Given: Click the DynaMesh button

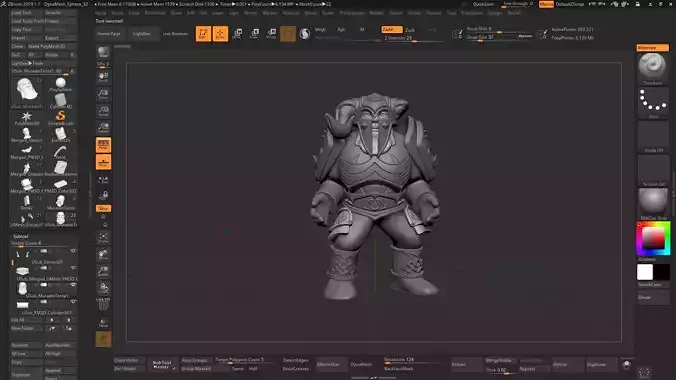Looking at the screenshot, I should (361, 364).
